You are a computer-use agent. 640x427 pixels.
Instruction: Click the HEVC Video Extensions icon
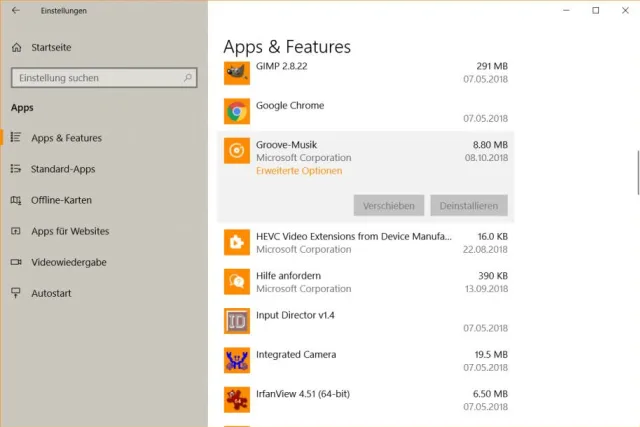pyautogui.click(x=237, y=243)
